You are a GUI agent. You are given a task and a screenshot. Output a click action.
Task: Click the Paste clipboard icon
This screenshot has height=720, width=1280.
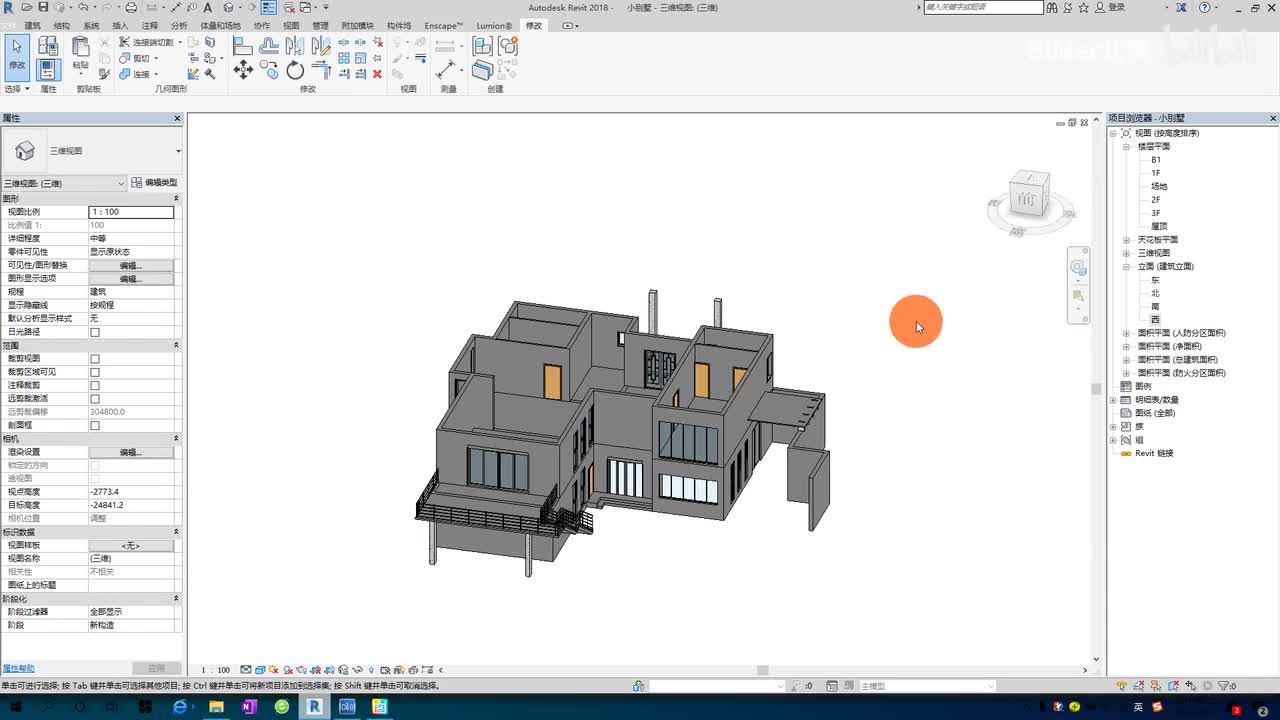pos(81,48)
